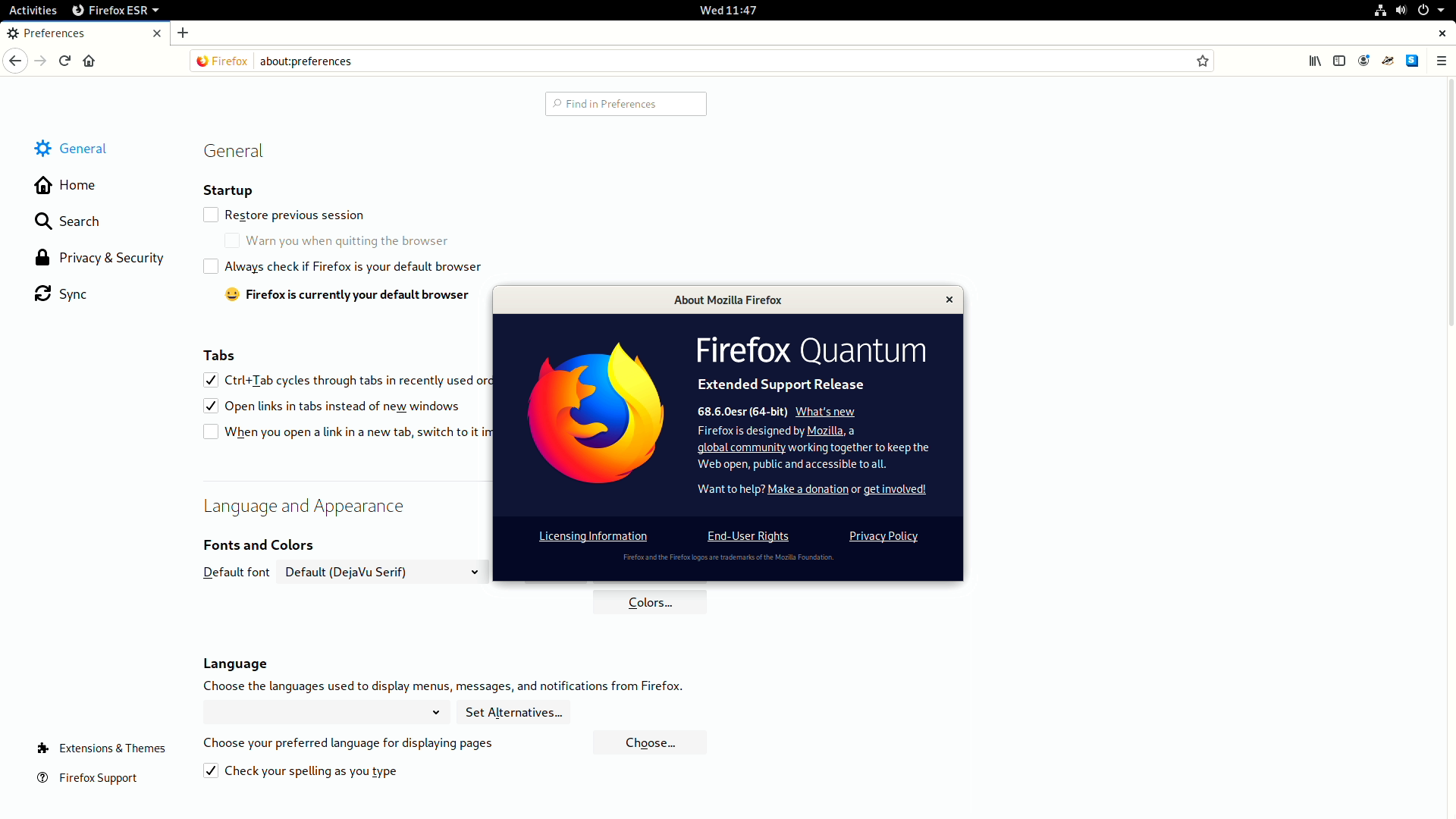This screenshot has width=1456, height=819.
Task: Open Extensions & Themes
Action: [101, 748]
